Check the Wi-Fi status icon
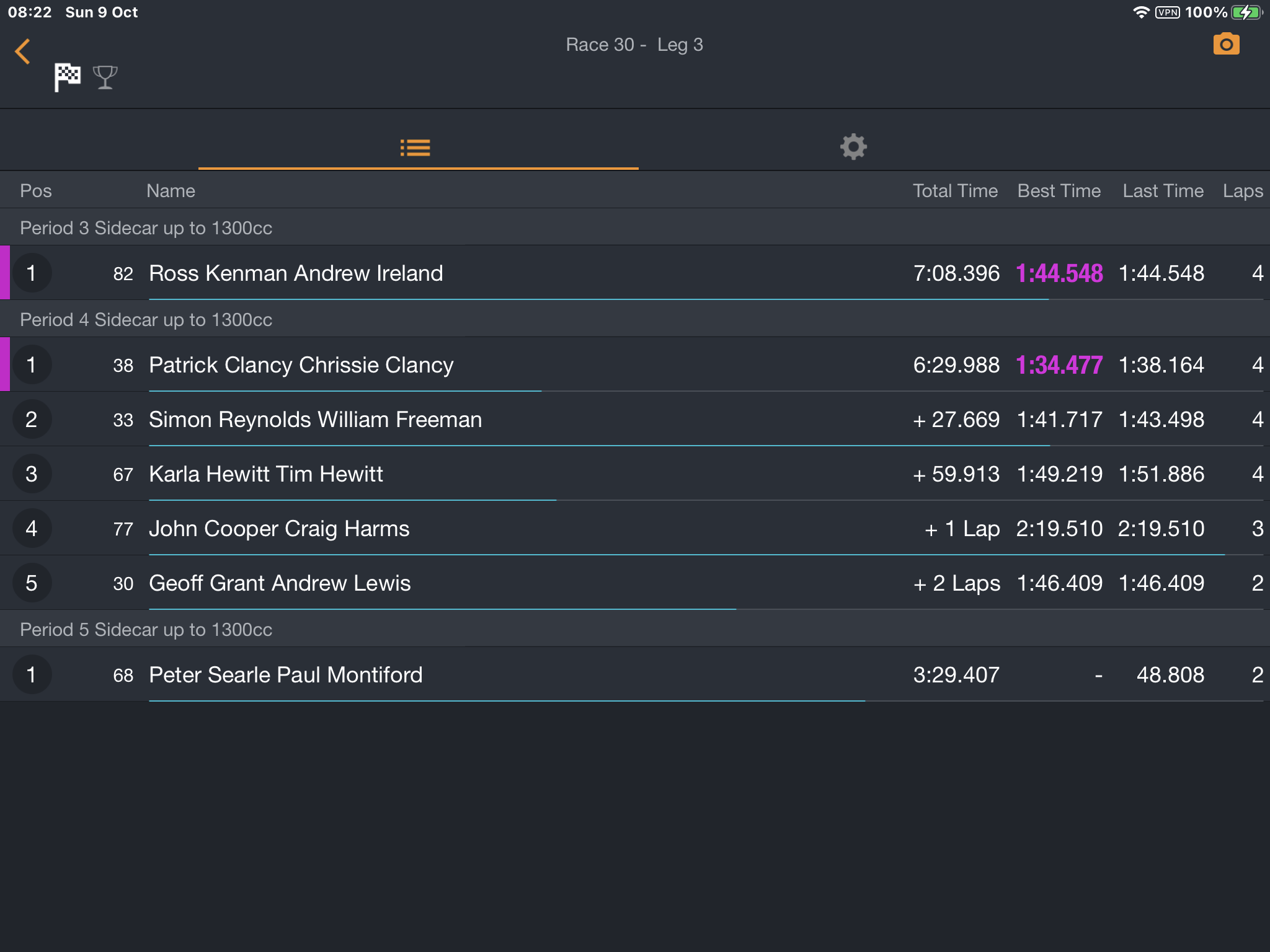Viewport: 1270px width, 952px height. point(1141,12)
